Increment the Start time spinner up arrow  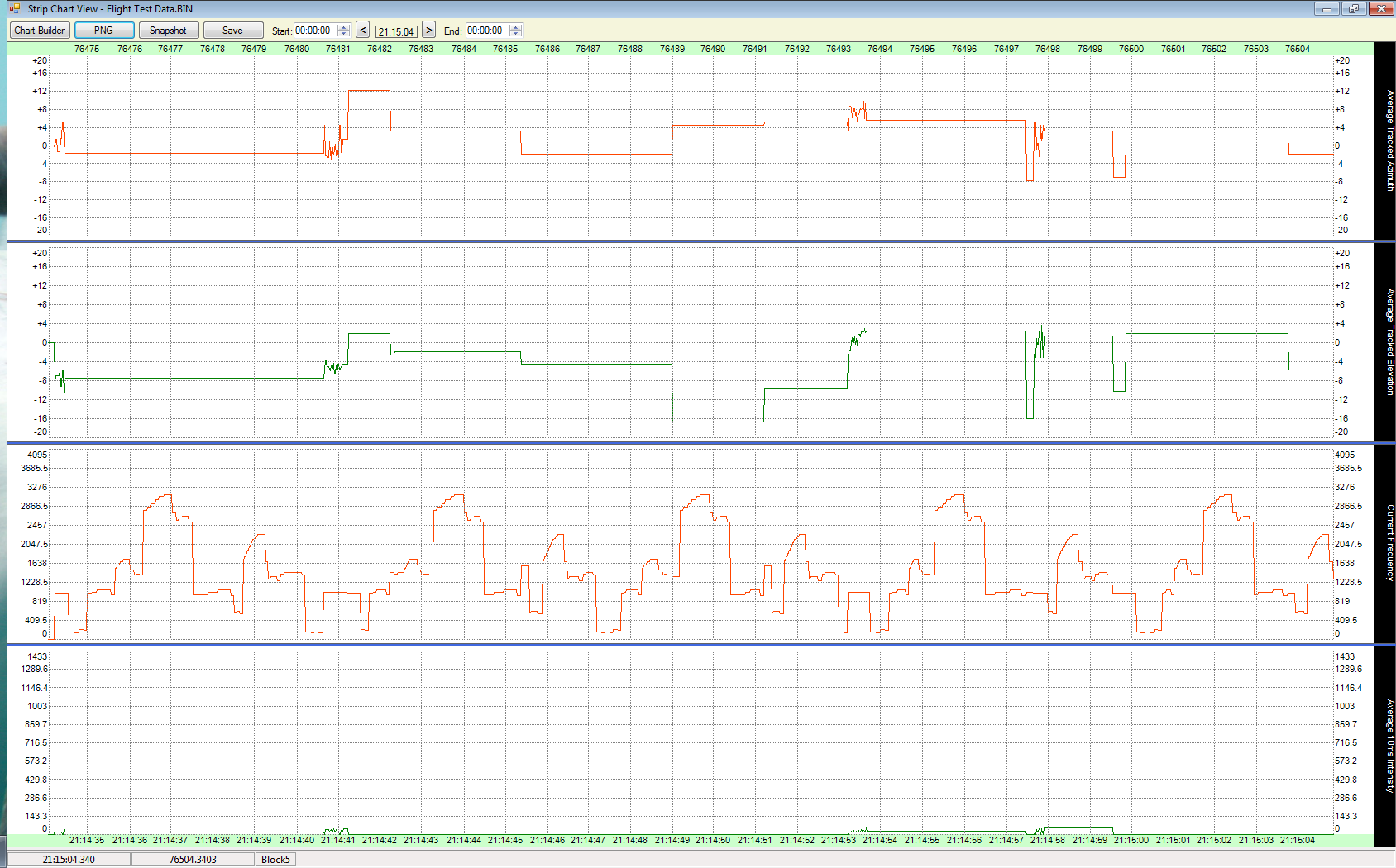[344, 27]
